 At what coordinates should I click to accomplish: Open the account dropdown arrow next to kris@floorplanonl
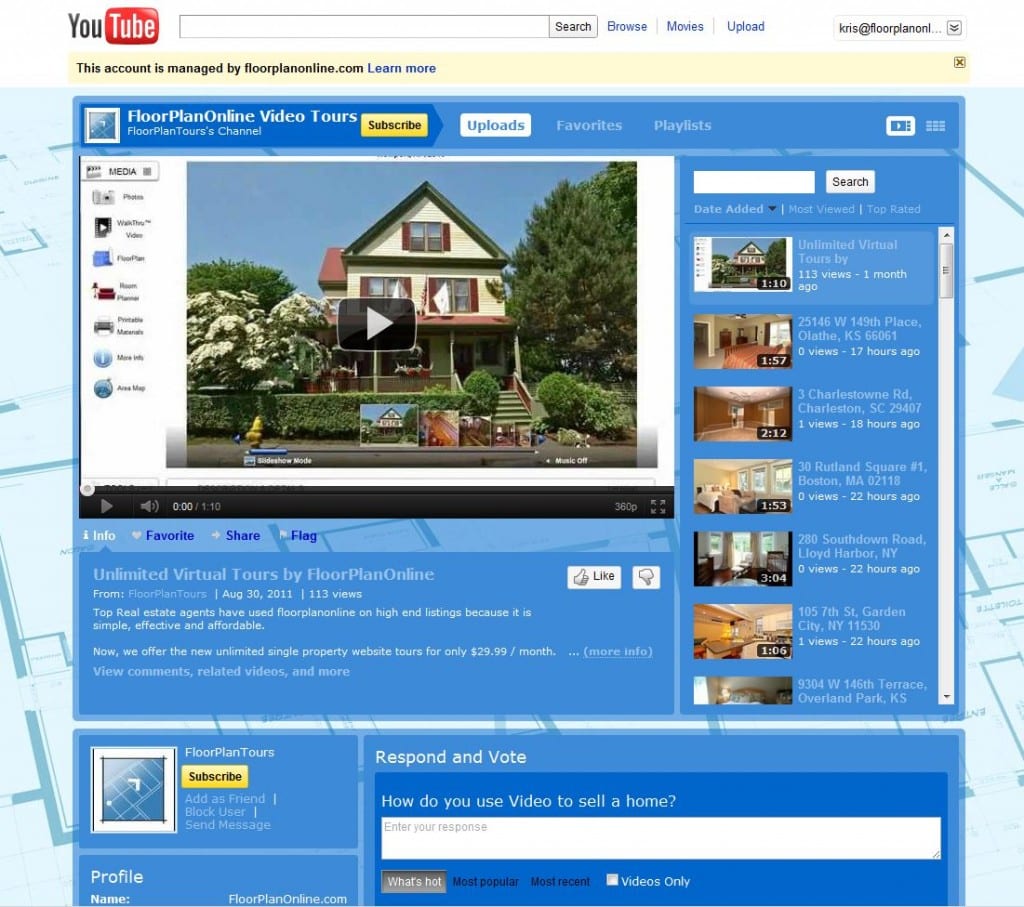point(954,28)
